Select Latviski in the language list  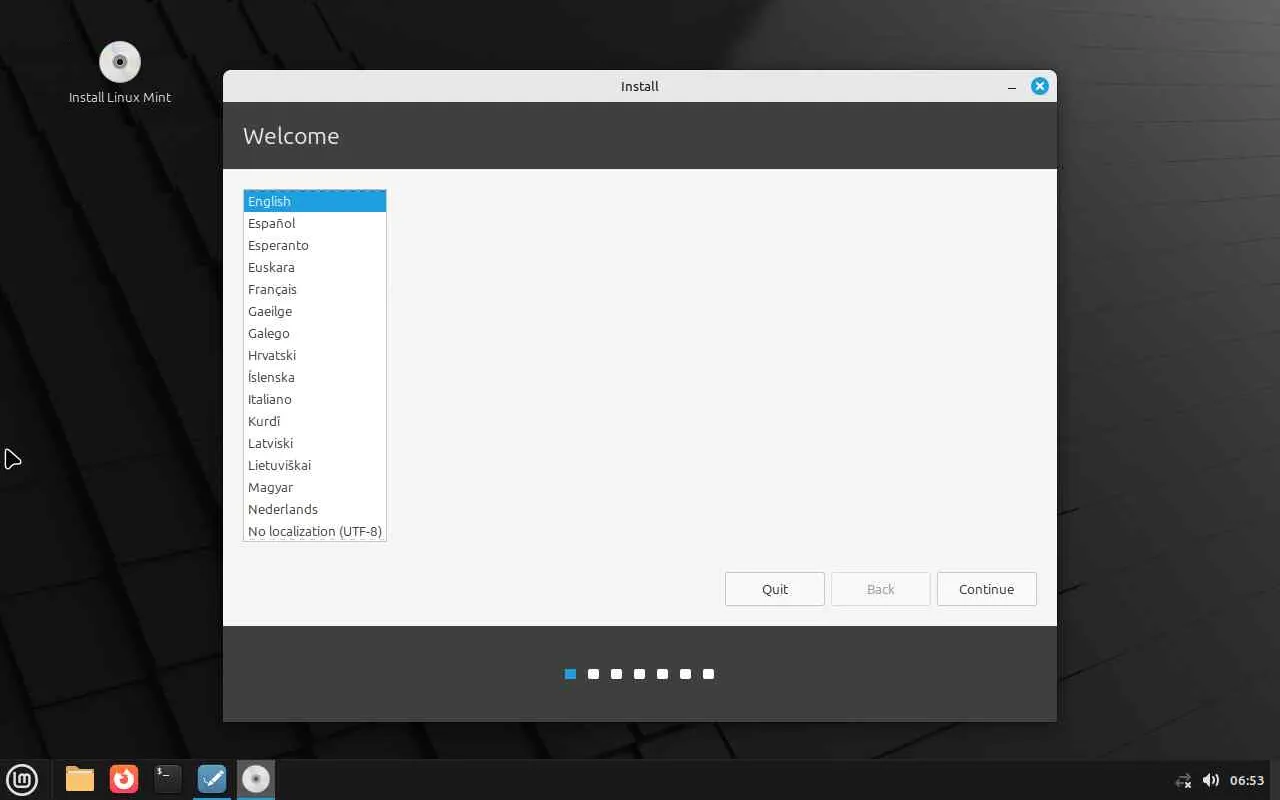pos(315,443)
